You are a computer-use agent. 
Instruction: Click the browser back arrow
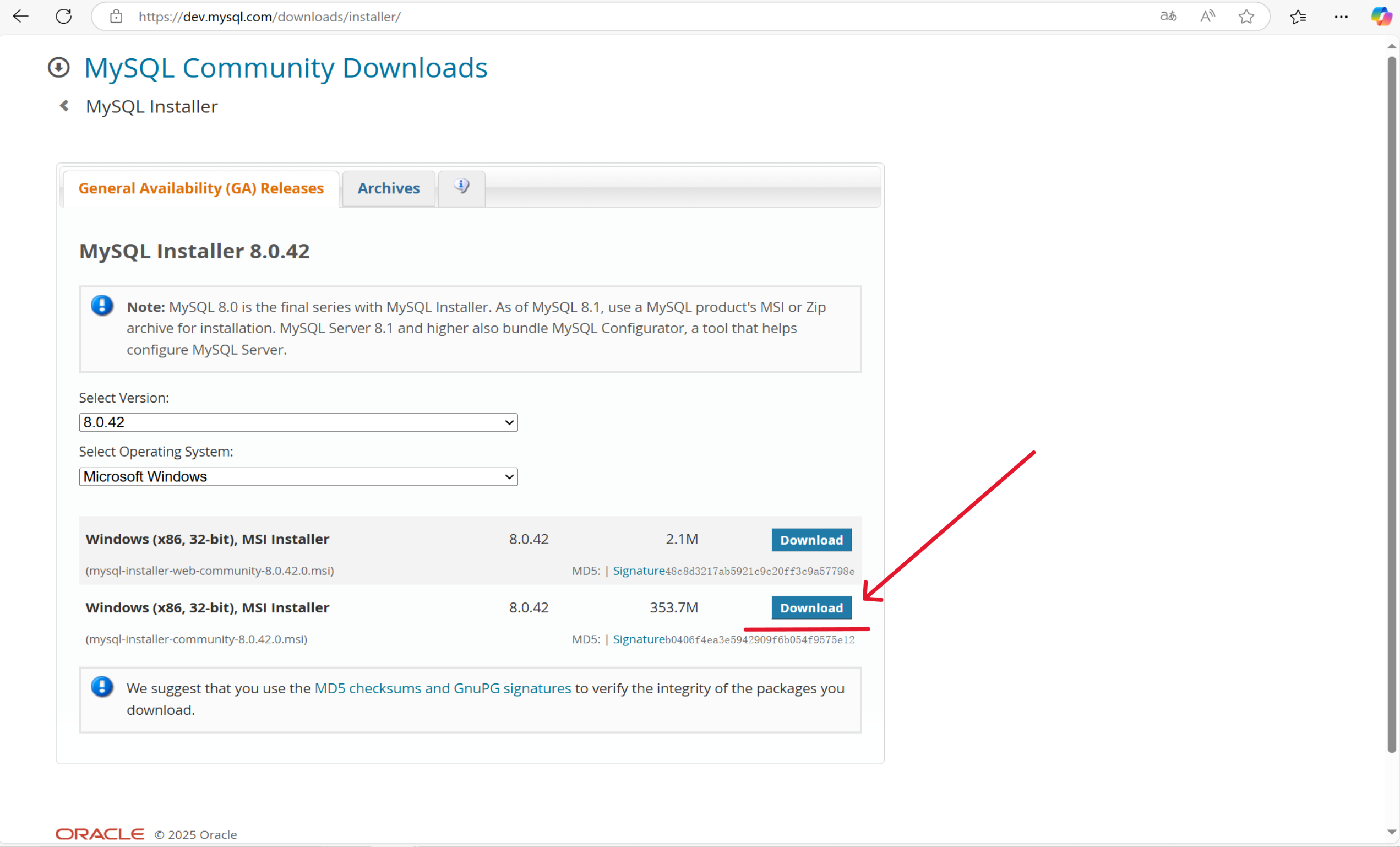[x=20, y=17]
